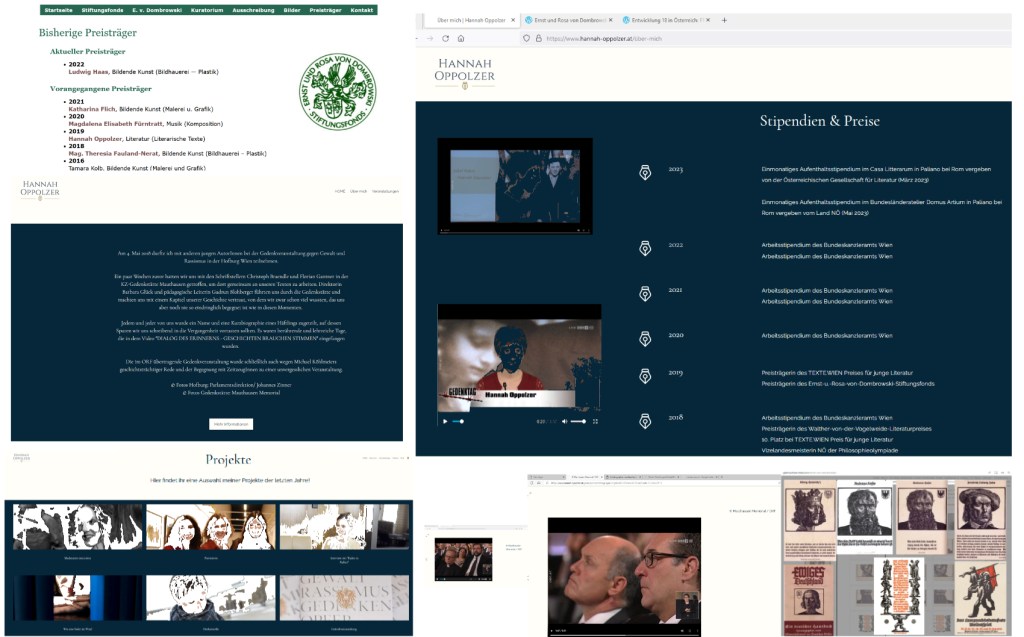Open the Kontakt page from green navbar
Screen dimensions: 1024x637
tap(361, 9)
